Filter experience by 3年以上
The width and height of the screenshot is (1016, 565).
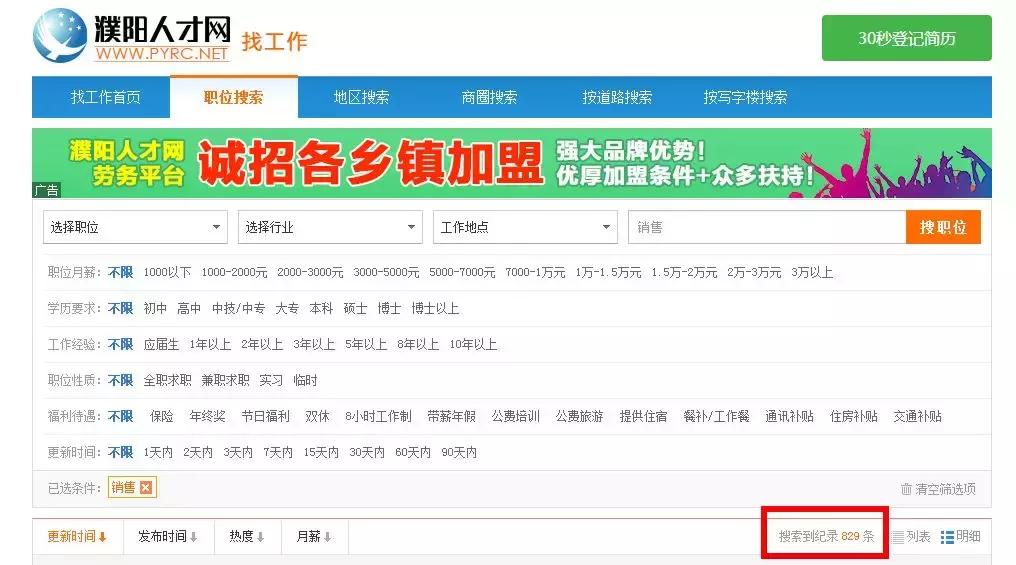click(x=314, y=345)
